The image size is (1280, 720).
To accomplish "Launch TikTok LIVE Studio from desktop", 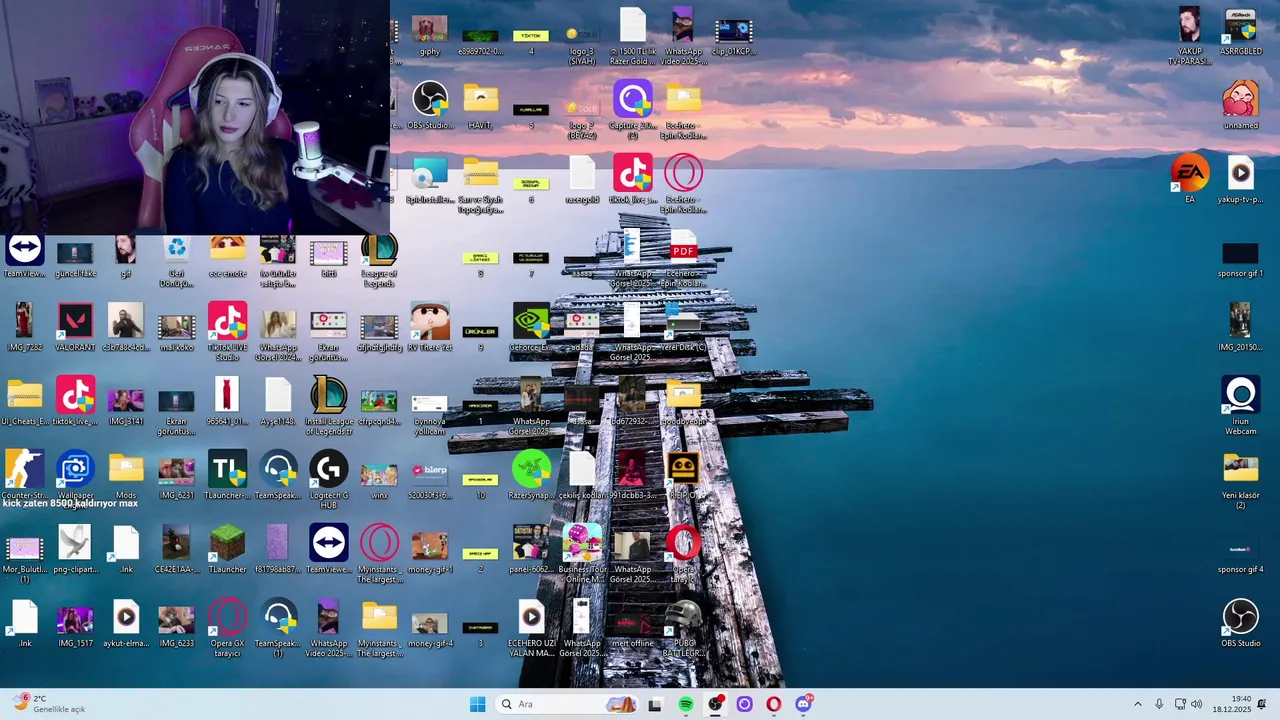I will [x=227, y=332].
